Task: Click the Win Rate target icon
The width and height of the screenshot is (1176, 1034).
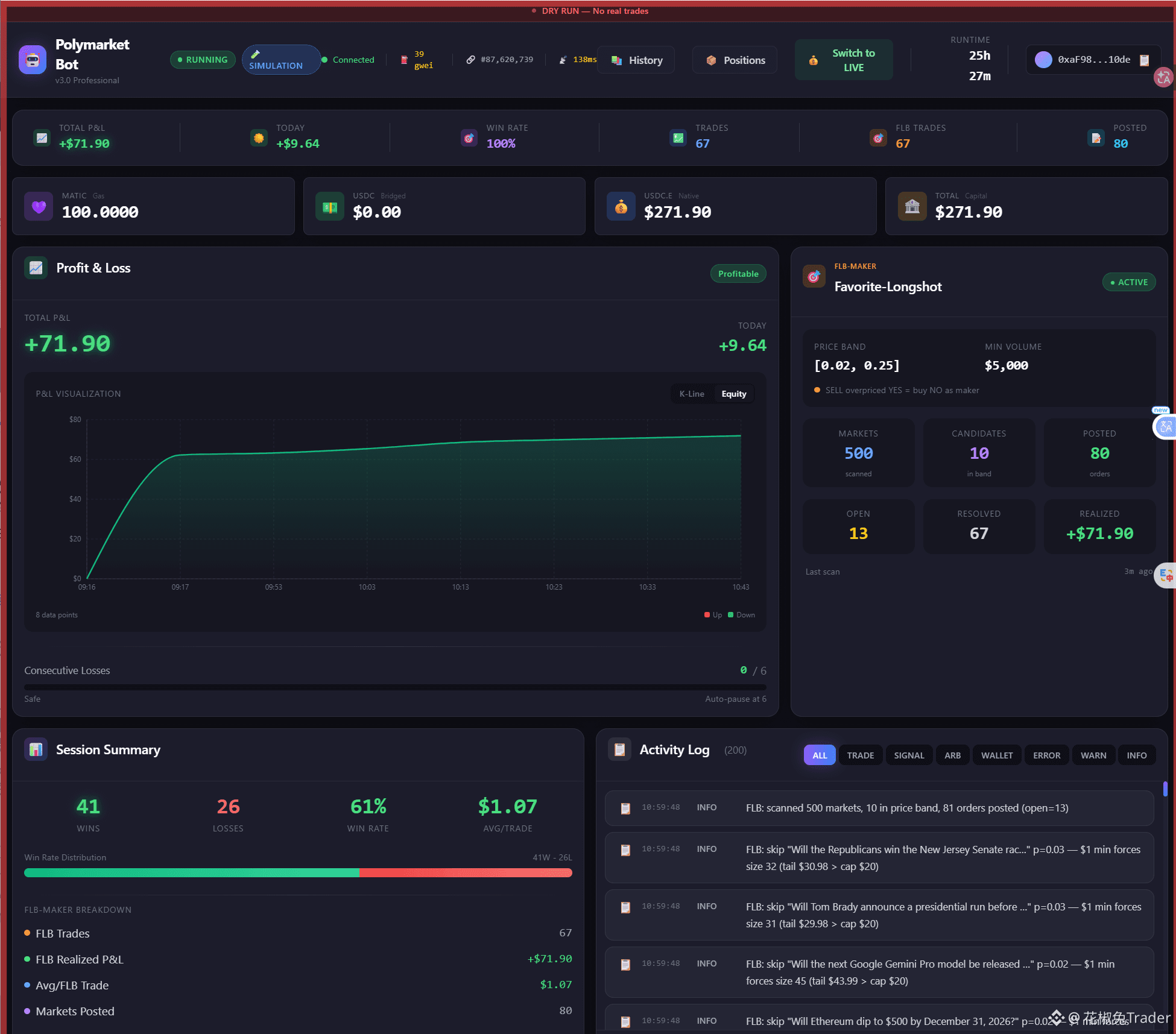Action: [469, 138]
